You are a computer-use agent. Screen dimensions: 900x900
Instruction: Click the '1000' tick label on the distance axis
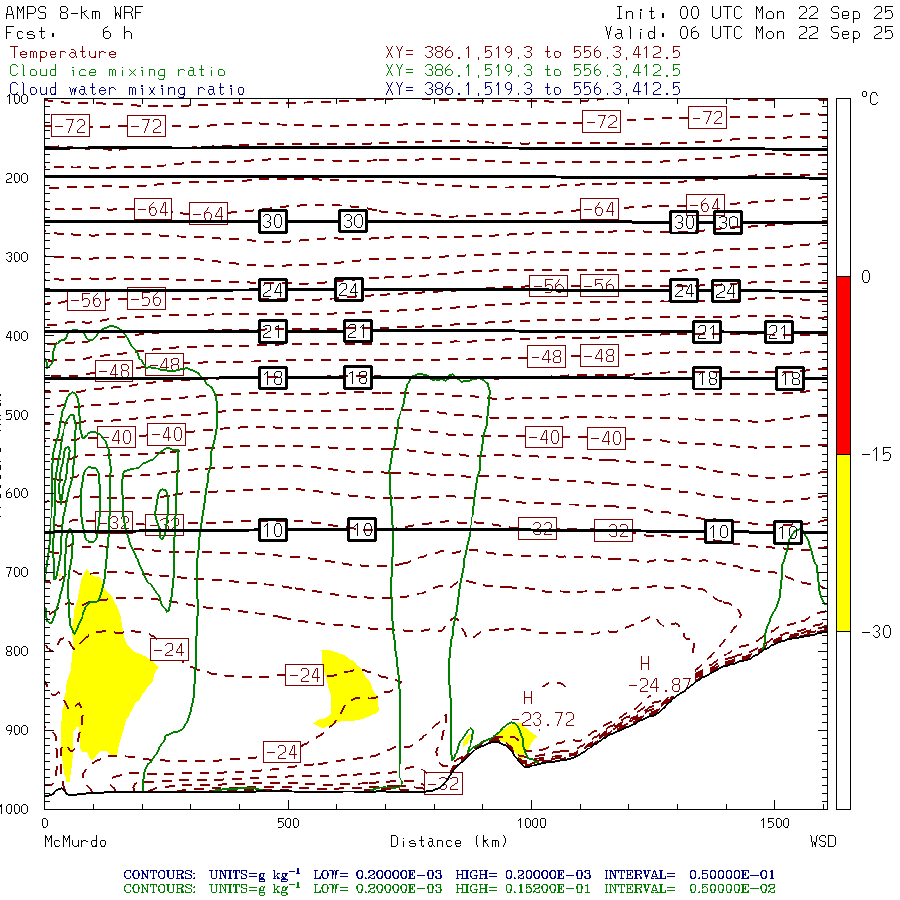tap(532, 823)
